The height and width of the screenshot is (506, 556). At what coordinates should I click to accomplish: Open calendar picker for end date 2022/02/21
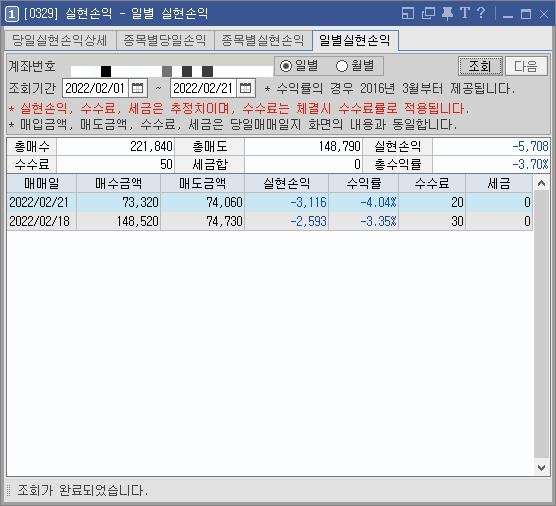tap(245, 88)
